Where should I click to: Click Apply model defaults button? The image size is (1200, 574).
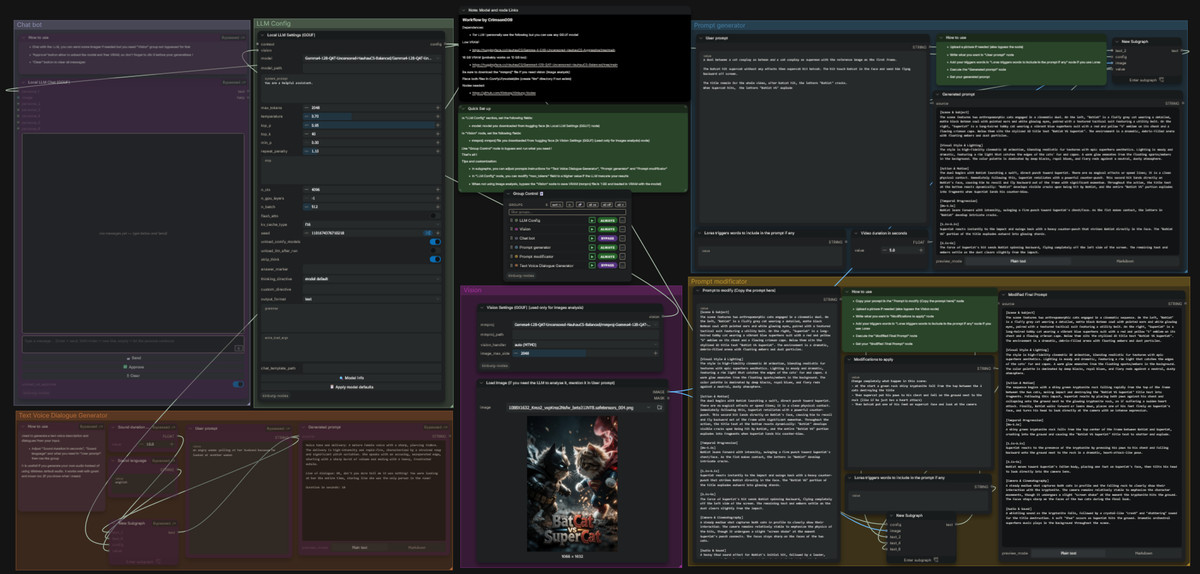click(352, 387)
